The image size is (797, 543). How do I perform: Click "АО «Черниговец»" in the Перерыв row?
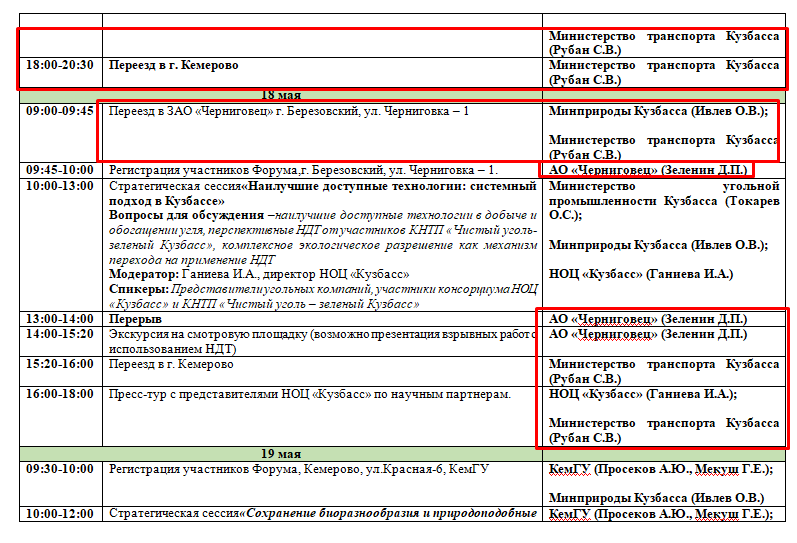[x=603, y=319]
